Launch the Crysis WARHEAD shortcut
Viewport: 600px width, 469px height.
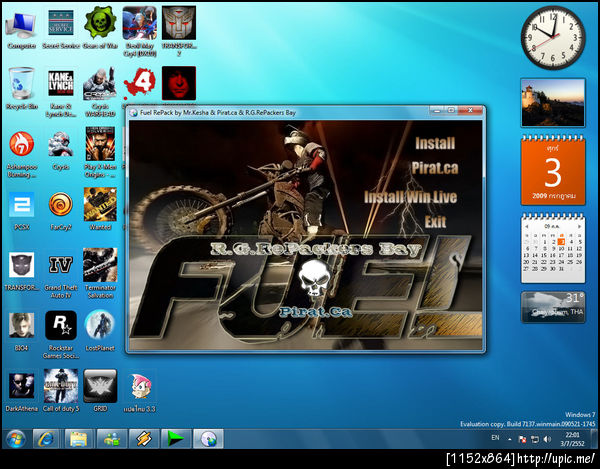point(100,93)
